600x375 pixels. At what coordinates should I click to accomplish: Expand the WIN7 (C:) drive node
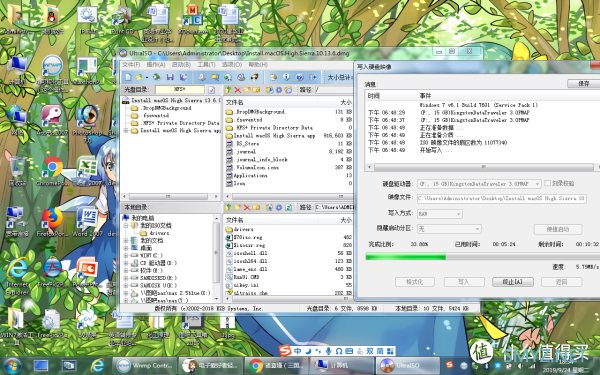pyautogui.click(x=126, y=255)
